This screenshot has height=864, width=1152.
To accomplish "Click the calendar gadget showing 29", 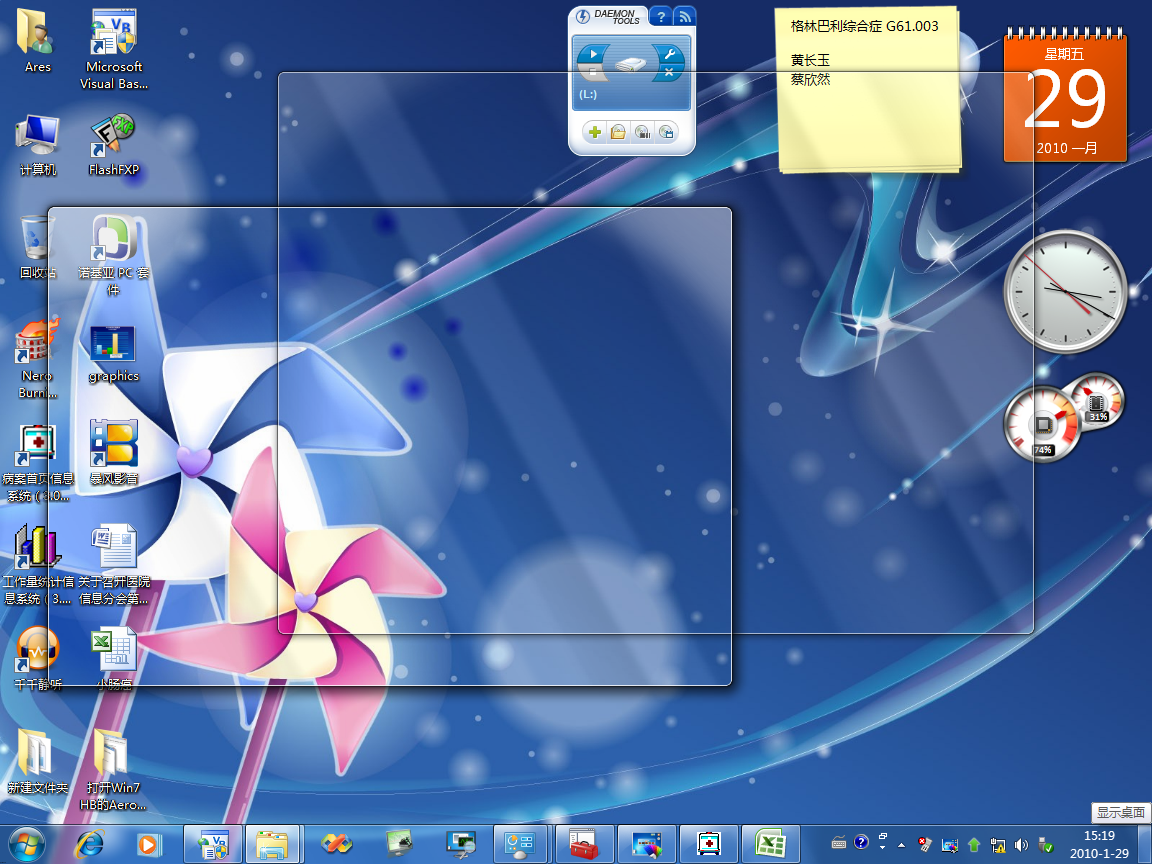I will (x=1065, y=100).
